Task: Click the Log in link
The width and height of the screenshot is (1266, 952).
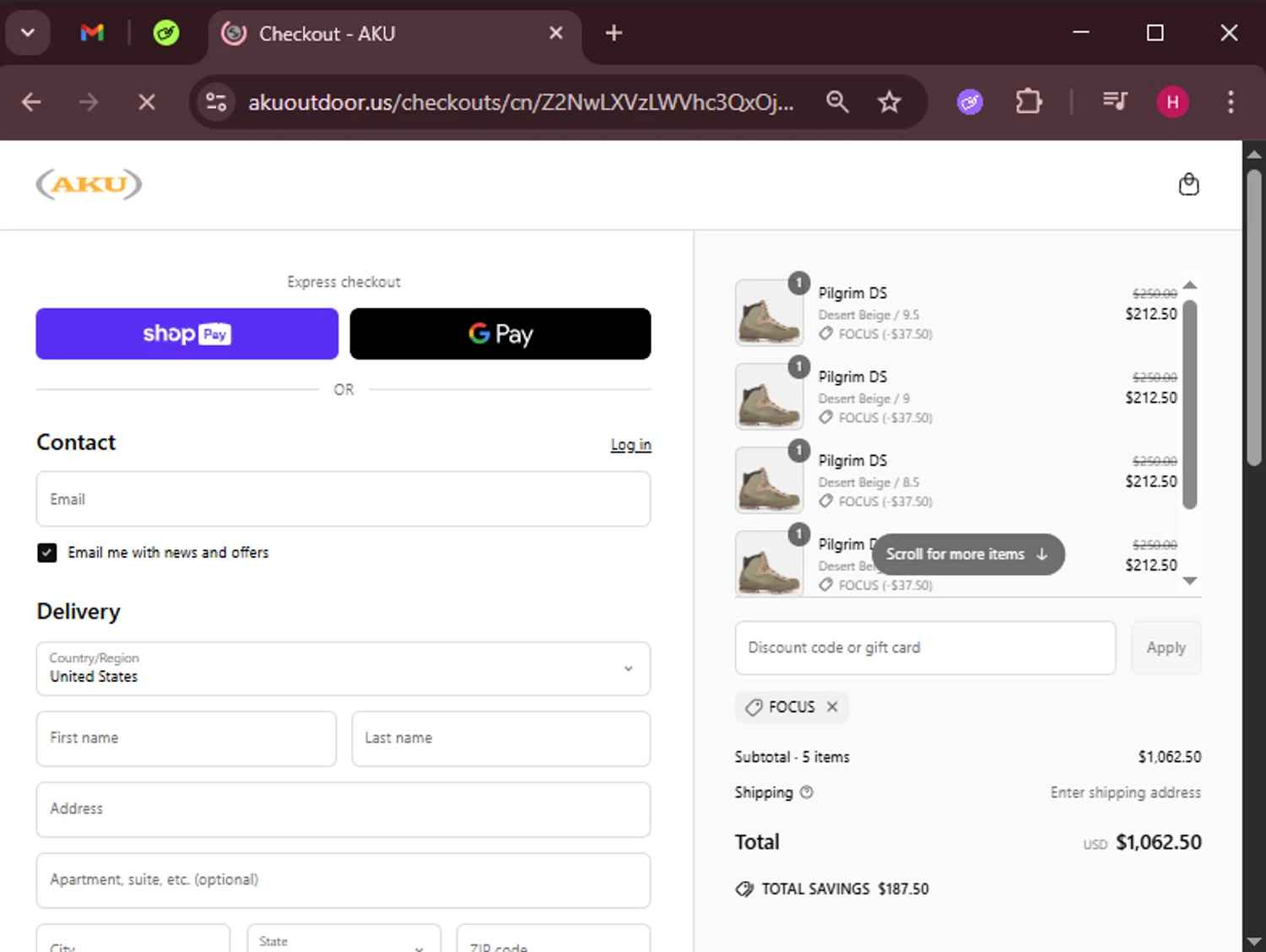Action: (630, 445)
